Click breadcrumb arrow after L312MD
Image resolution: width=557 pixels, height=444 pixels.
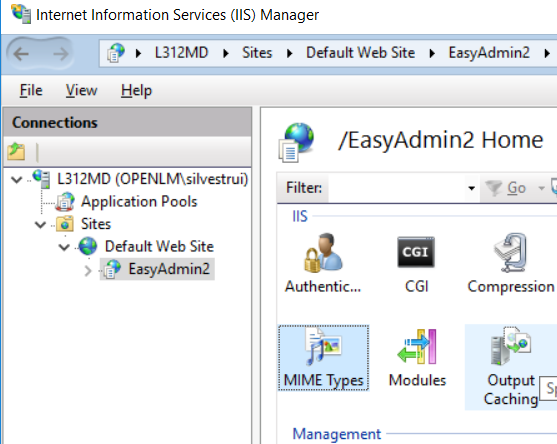click(x=225, y=54)
